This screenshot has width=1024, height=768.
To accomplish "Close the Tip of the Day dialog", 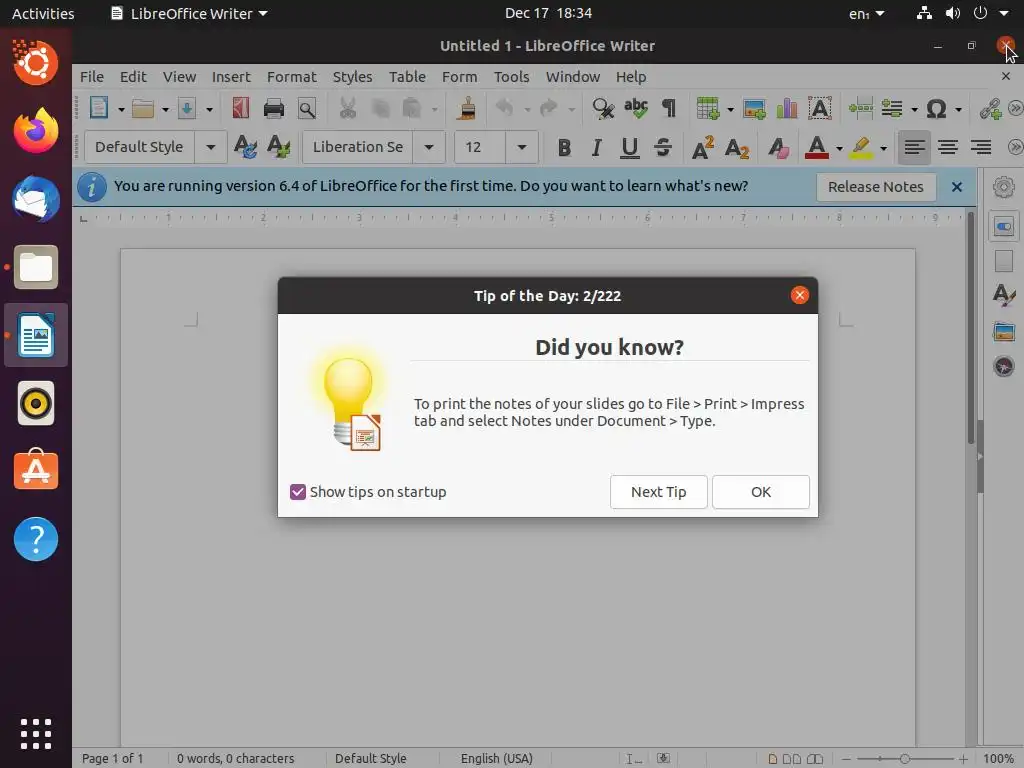I will tap(799, 295).
